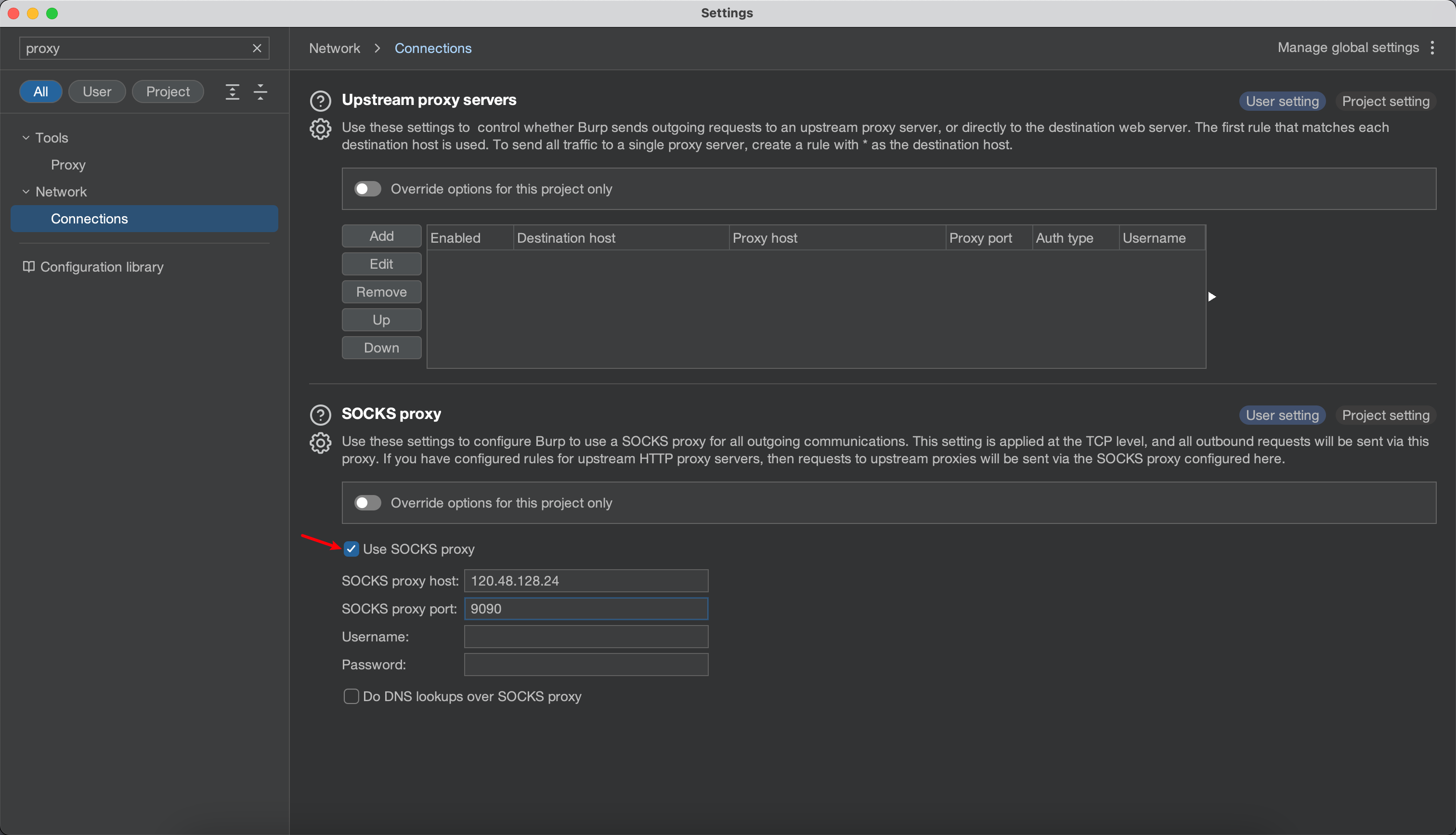Viewport: 1456px width, 835px height.
Task: Toggle the upstream proxy project override switch
Action: (x=367, y=189)
